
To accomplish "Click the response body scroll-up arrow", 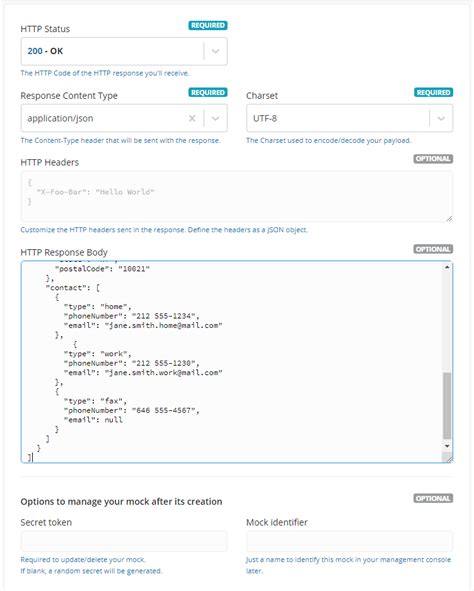I will pyautogui.click(x=447, y=267).
